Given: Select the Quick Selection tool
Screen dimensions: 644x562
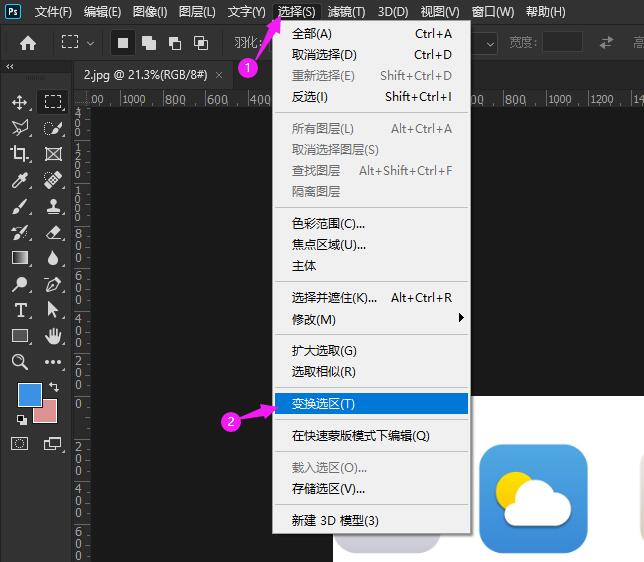Looking at the screenshot, I should [x=53, y=128].
